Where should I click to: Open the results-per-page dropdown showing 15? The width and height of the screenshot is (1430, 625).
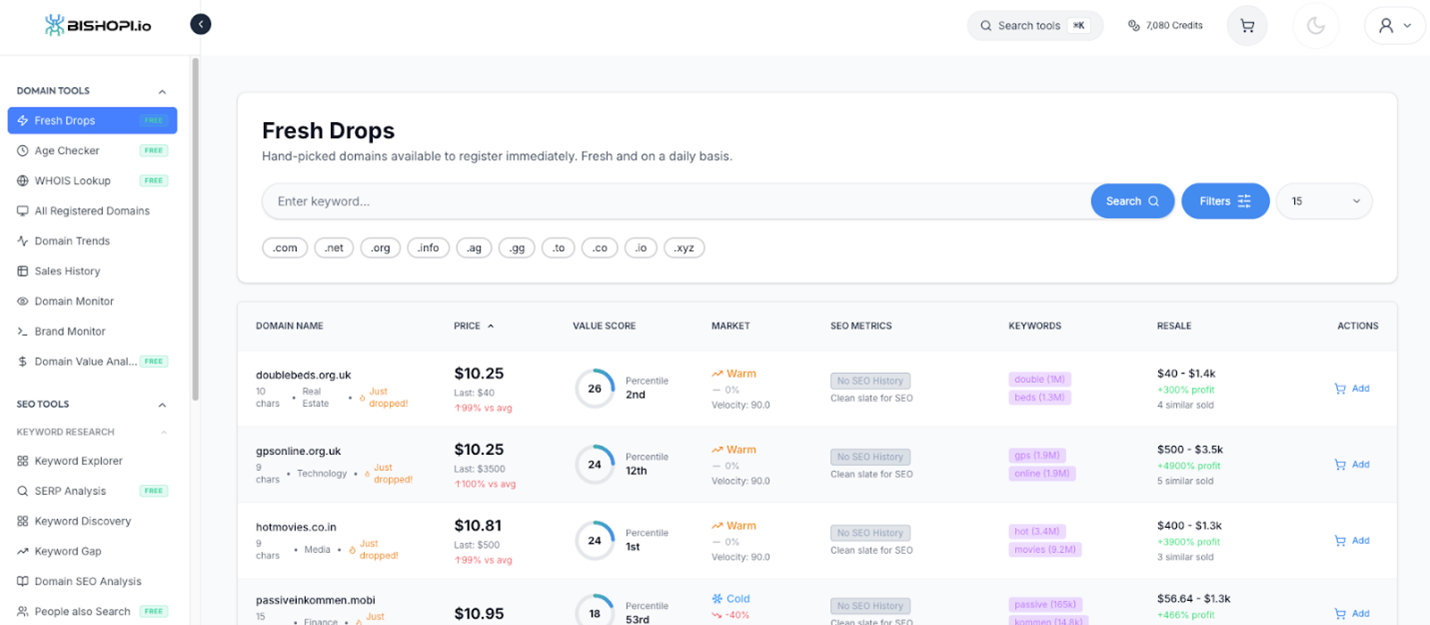[x=1323, y=201]
